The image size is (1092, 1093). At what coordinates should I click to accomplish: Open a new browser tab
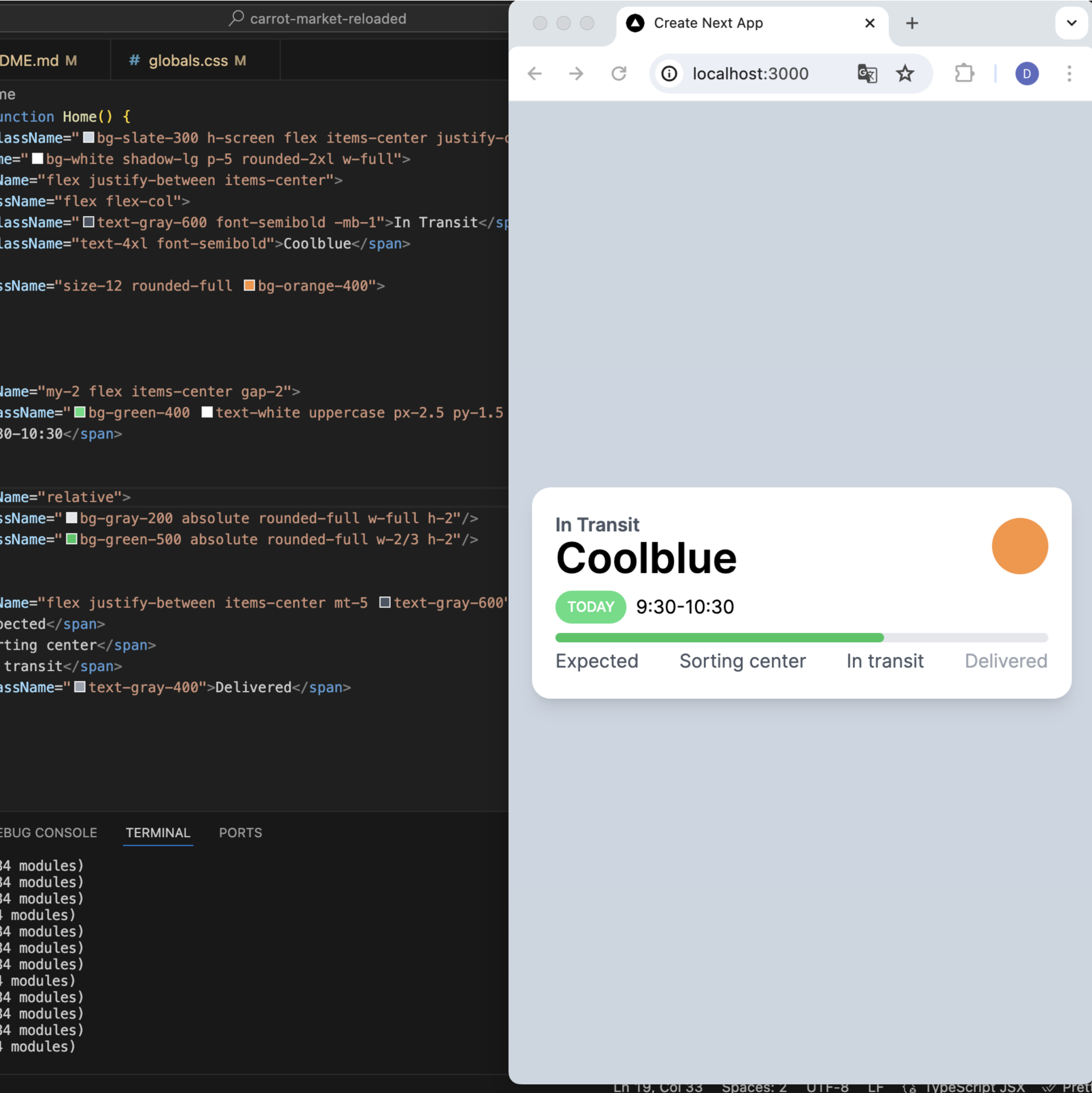pos(912,23)
